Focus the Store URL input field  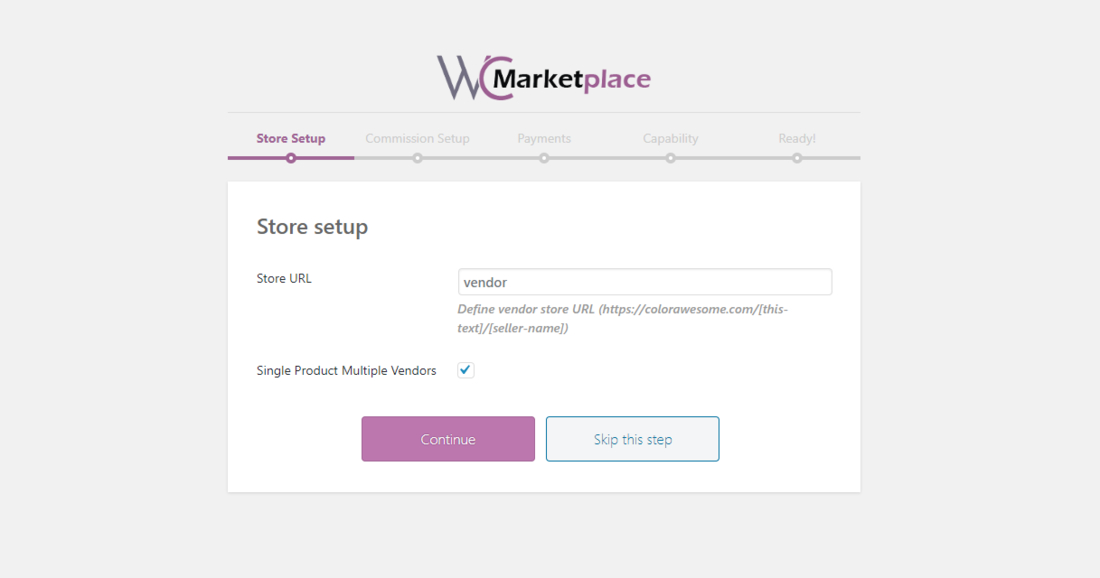click(645, 282)
